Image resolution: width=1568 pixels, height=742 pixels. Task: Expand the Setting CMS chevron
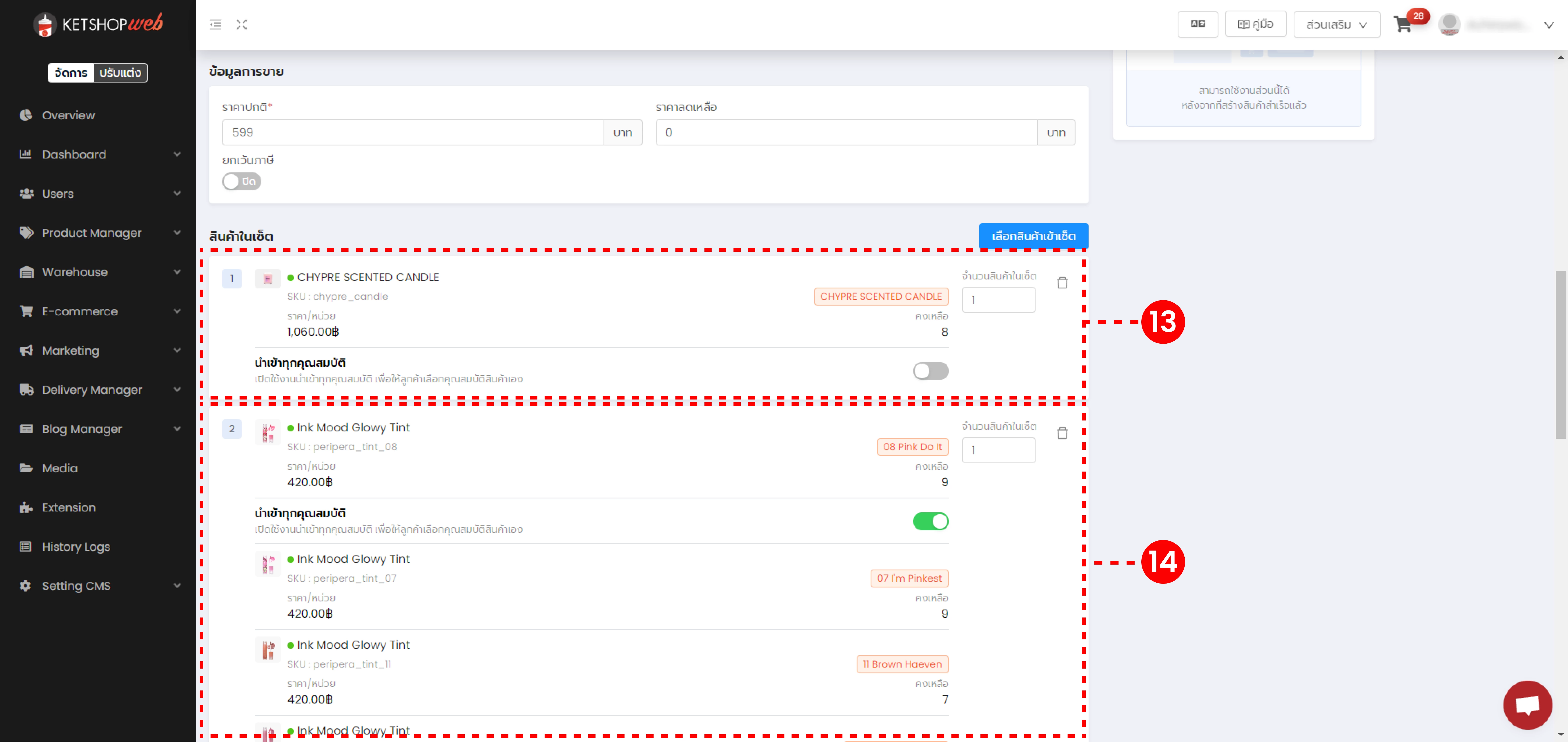click(177, 586)
